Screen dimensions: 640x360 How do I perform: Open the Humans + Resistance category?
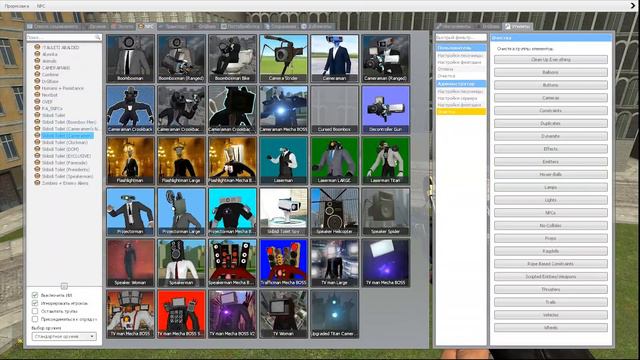pyautogui.click(x=62, y=88)
